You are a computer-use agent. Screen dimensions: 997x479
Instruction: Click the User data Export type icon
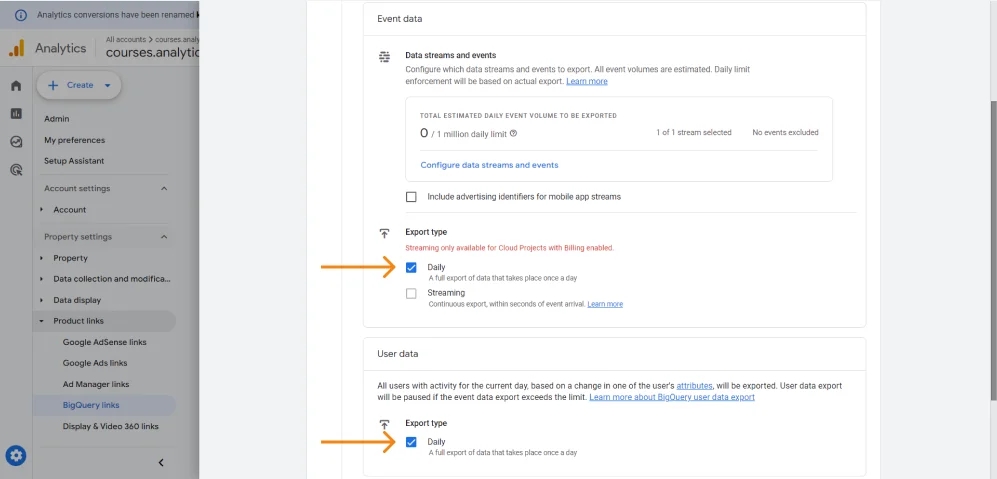coord(384,424)
